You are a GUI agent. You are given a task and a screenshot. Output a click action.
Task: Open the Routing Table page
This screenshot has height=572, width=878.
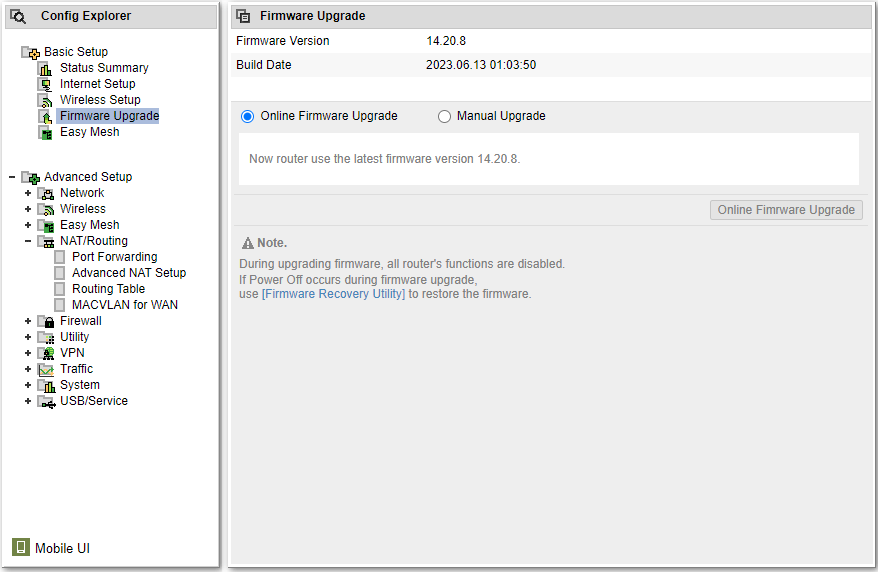click(108, 289)
